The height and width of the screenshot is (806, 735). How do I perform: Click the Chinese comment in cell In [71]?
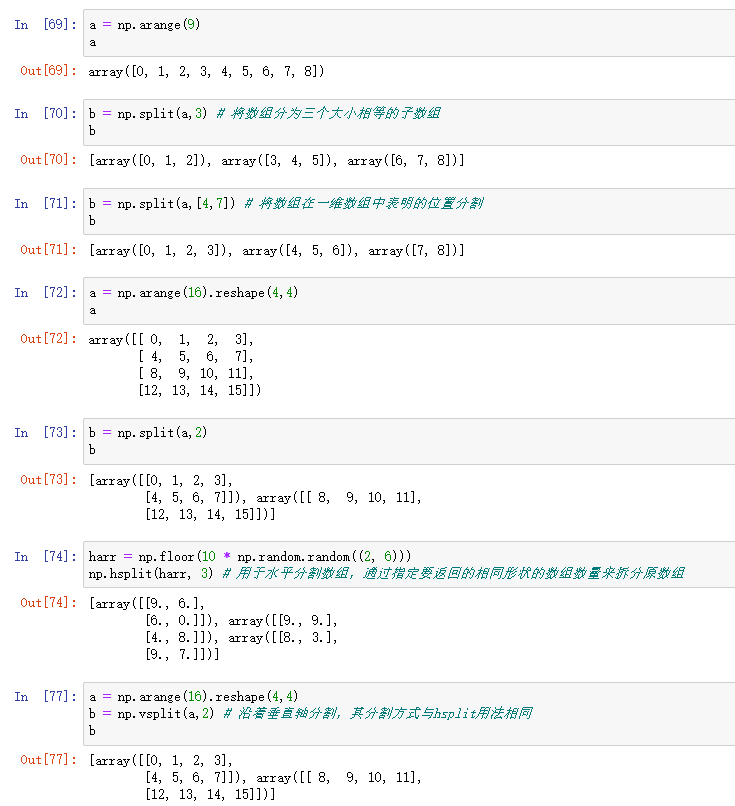pos(363,203)
